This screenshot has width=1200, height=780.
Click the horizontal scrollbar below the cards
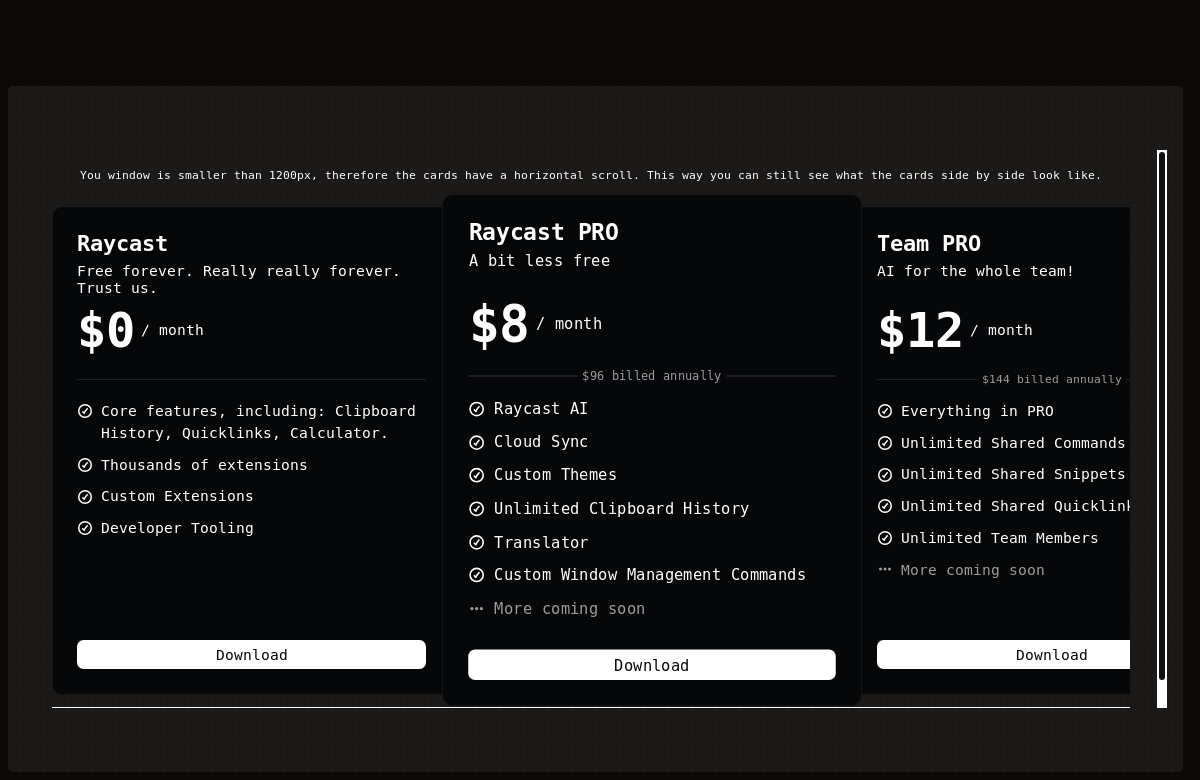[590, 707]
